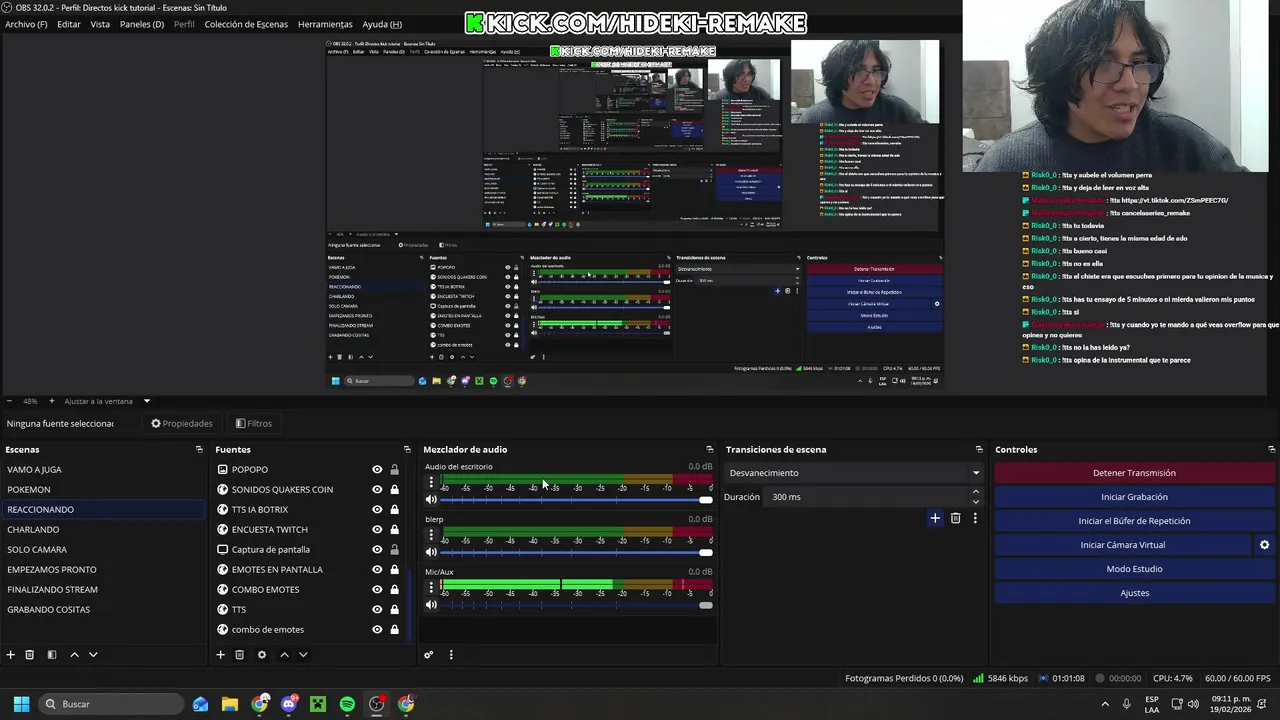Open source properties gear in Fuentes toolbar
1280x720 pixels.
[262, 655]
